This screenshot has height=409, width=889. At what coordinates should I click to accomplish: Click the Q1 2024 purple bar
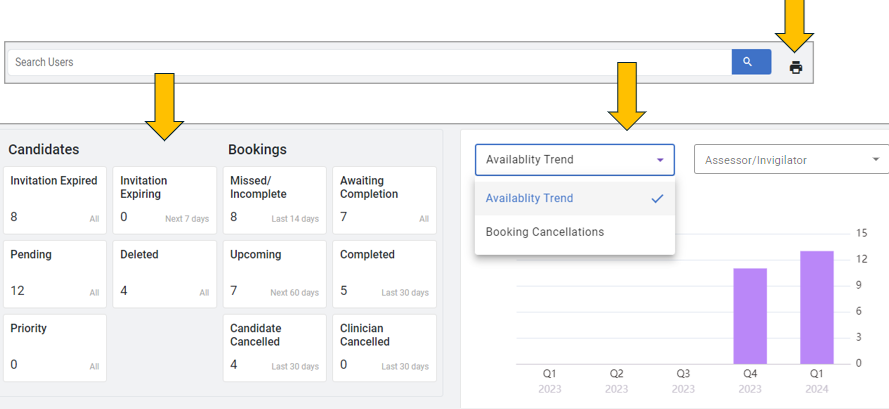click(x=817, y=307)
